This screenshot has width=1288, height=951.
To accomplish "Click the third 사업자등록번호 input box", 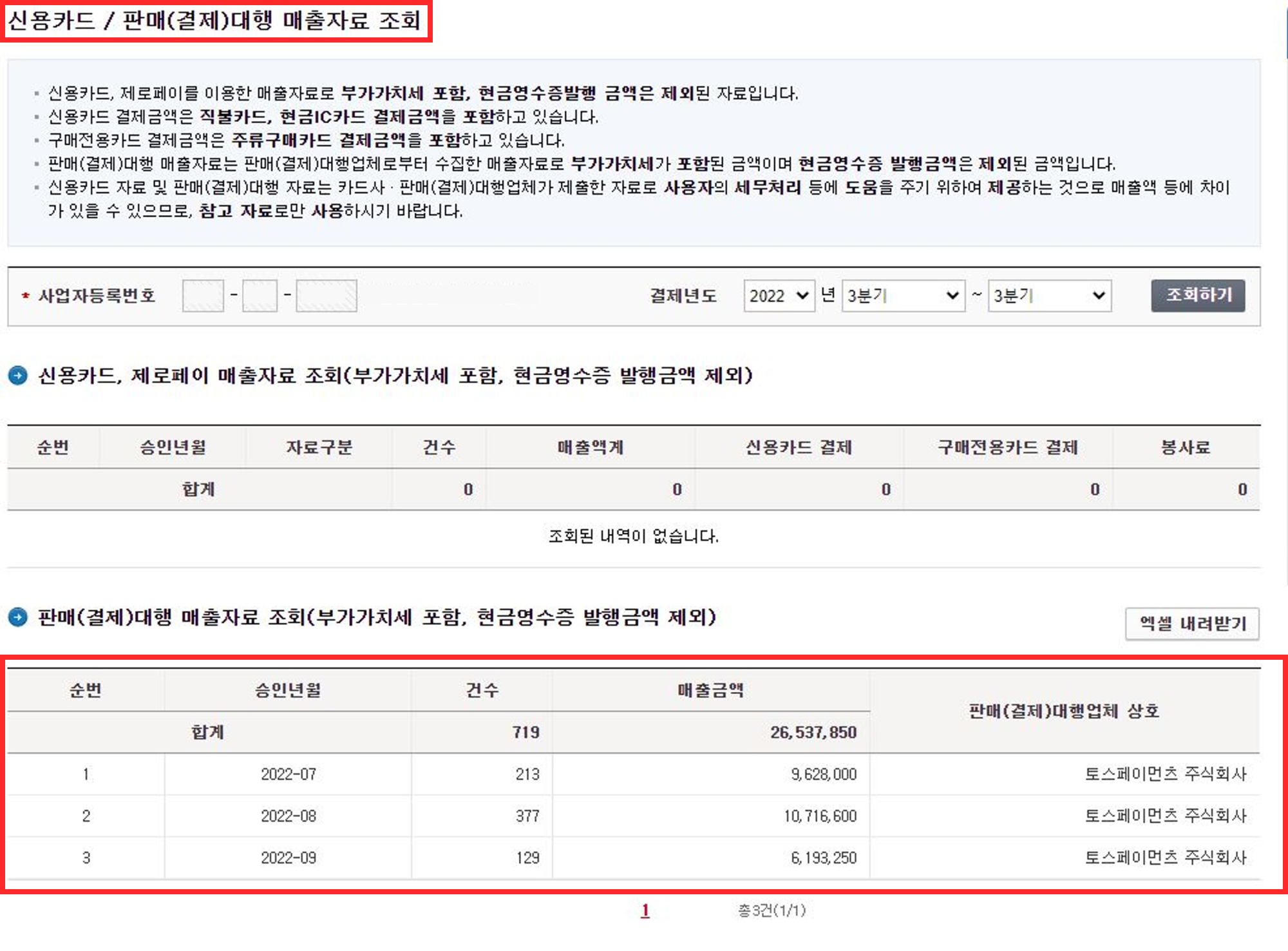I will click(326, 296).
